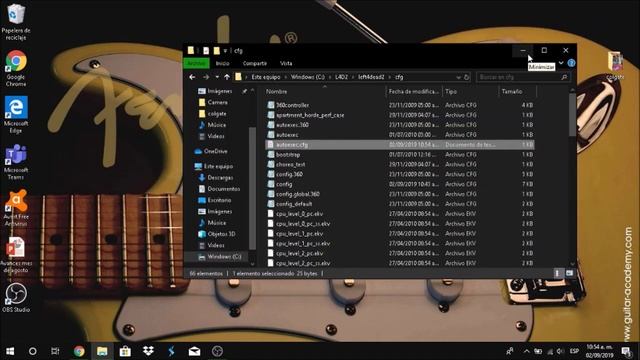Open recent locations dropdown arrow

click(x=217, y=77)
